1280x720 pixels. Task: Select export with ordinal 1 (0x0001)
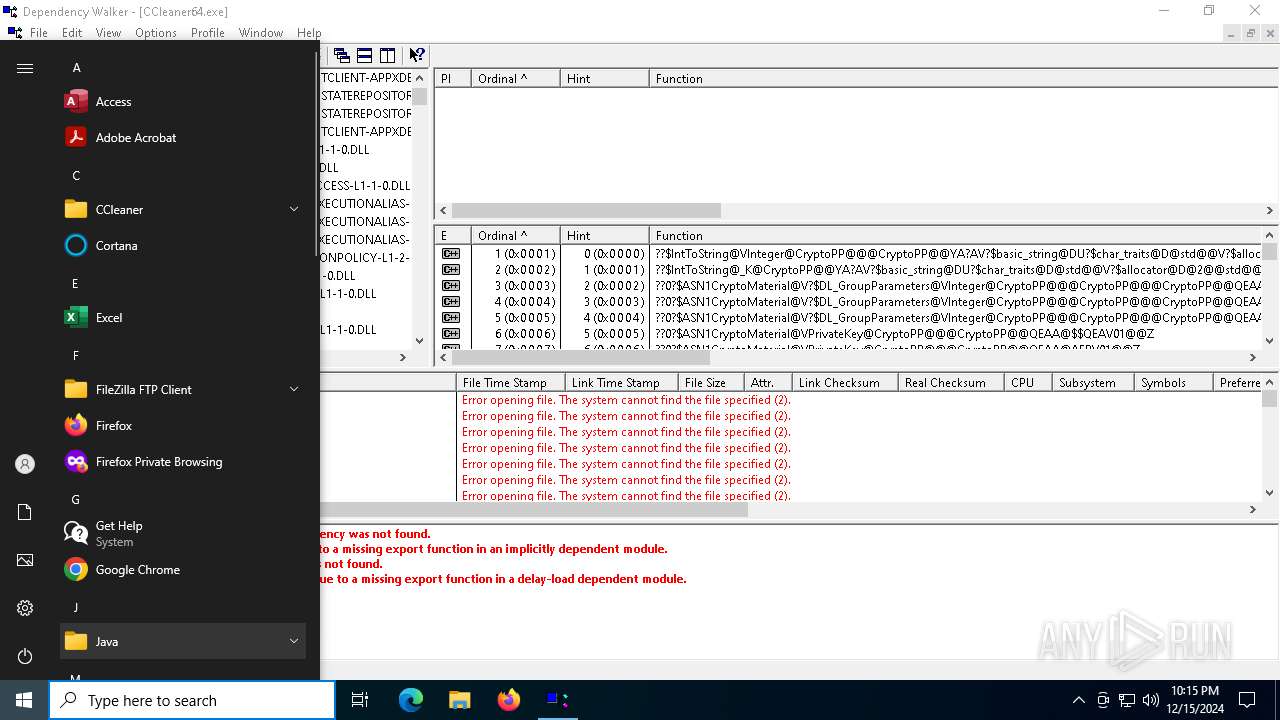[x=850, y=253]
